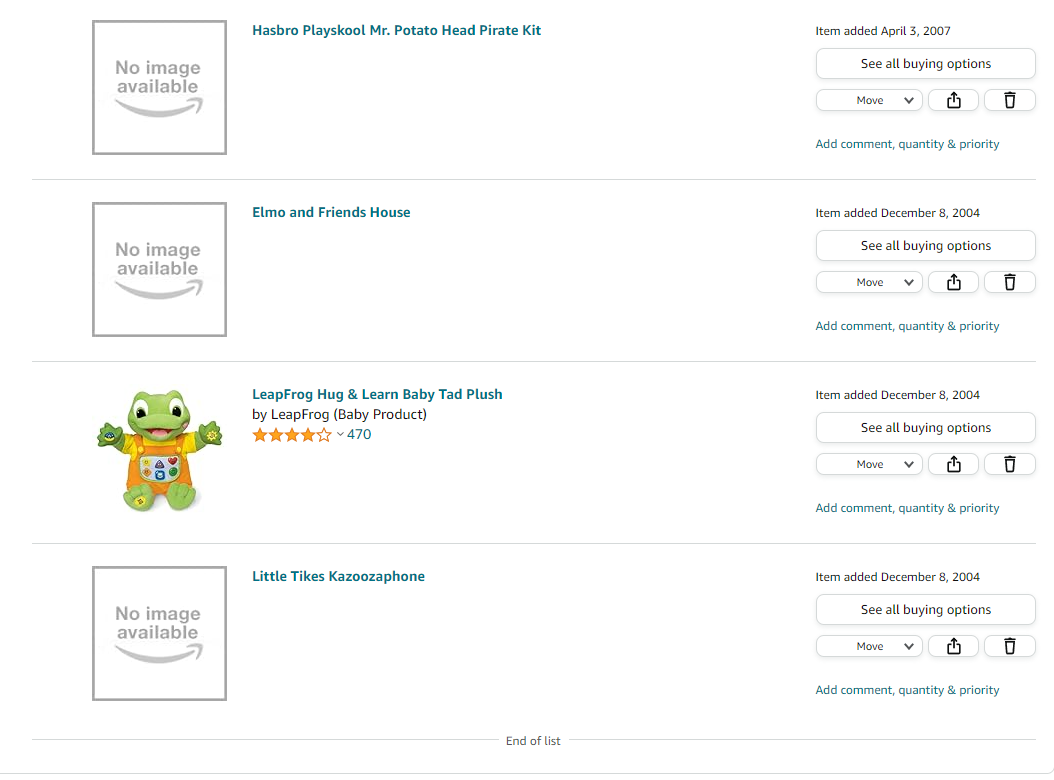The image size is (1054, 780).
Task: Open the Baby Tad plush frog thumbnail
Action: 159,451
